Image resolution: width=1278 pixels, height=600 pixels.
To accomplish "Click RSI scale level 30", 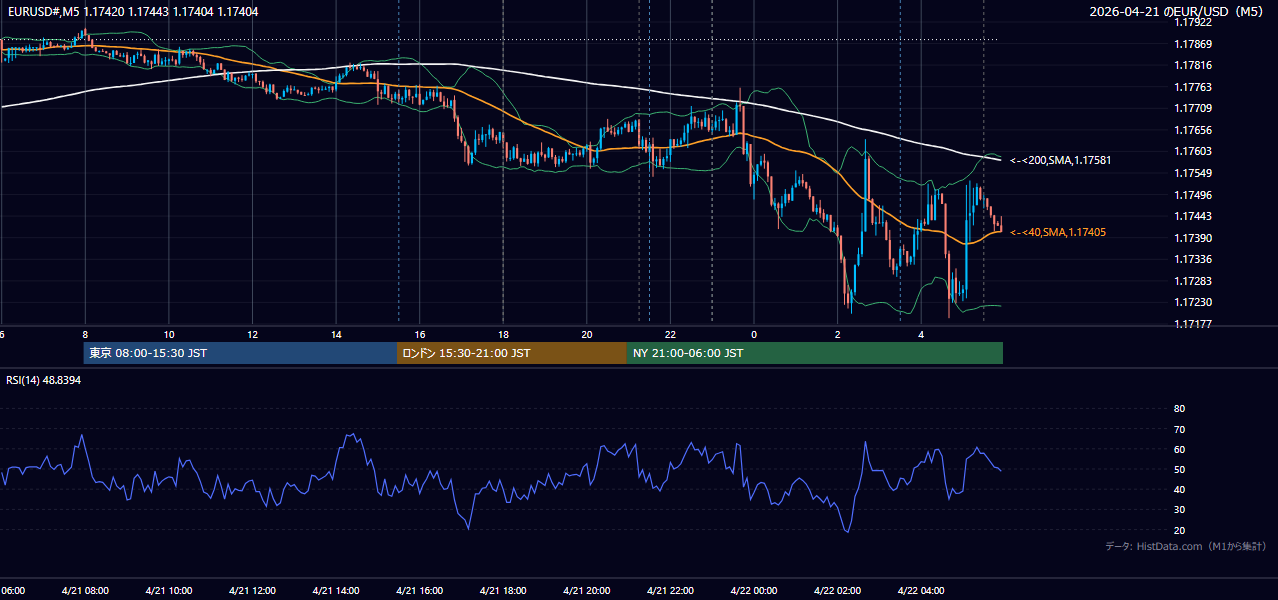I will coord(1179,510).
